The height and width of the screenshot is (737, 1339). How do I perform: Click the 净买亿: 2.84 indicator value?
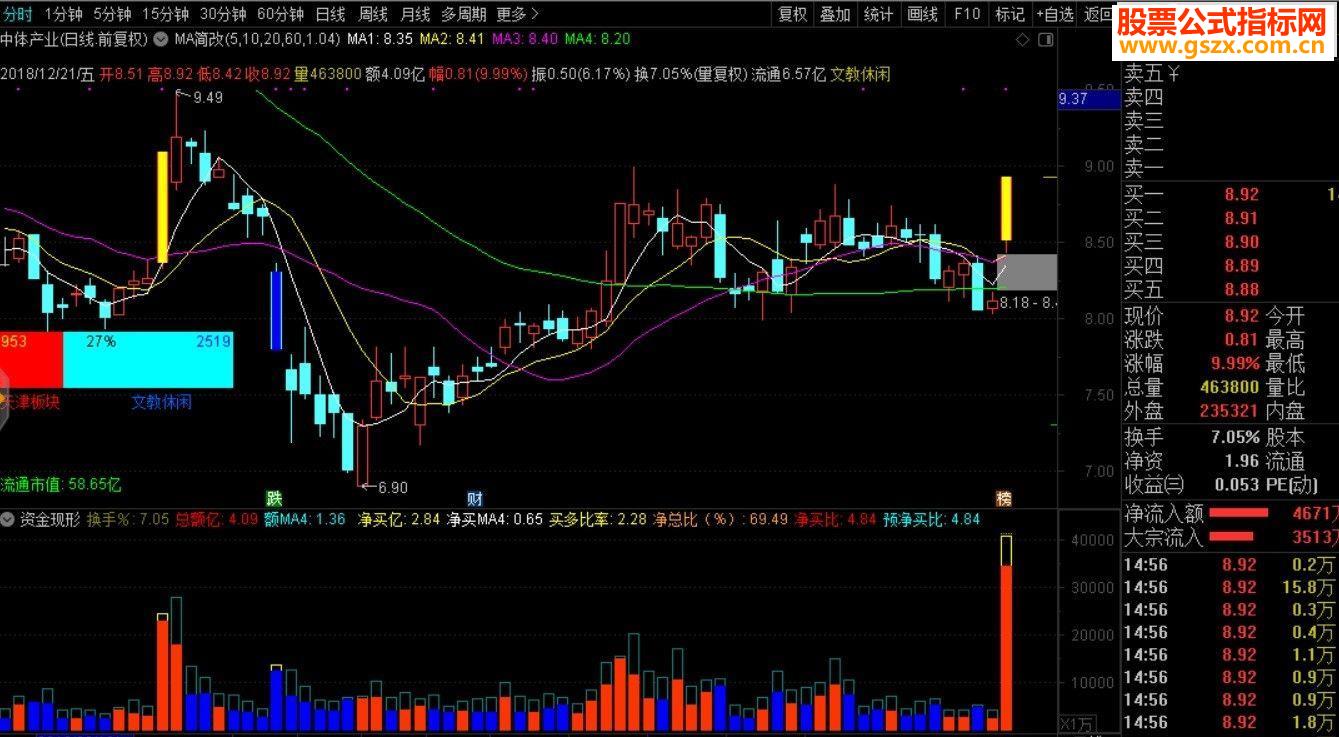point(399,520)
